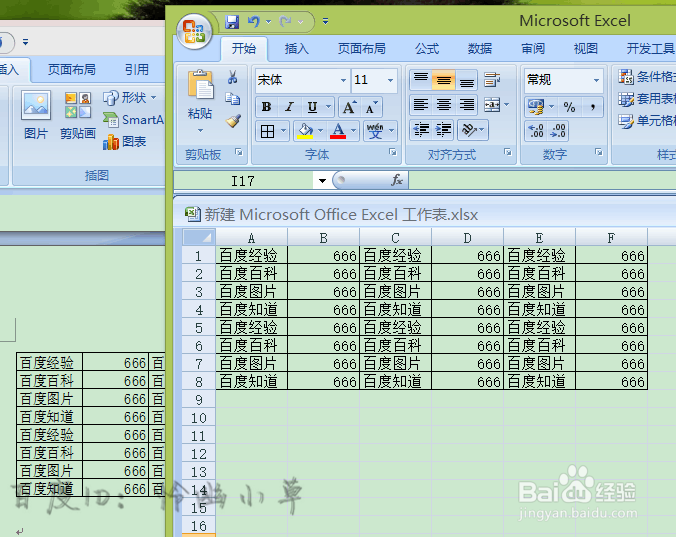Apply yellow fill color to cells
Viewport: 676px width, 537px height.
[x=305, y=131]
